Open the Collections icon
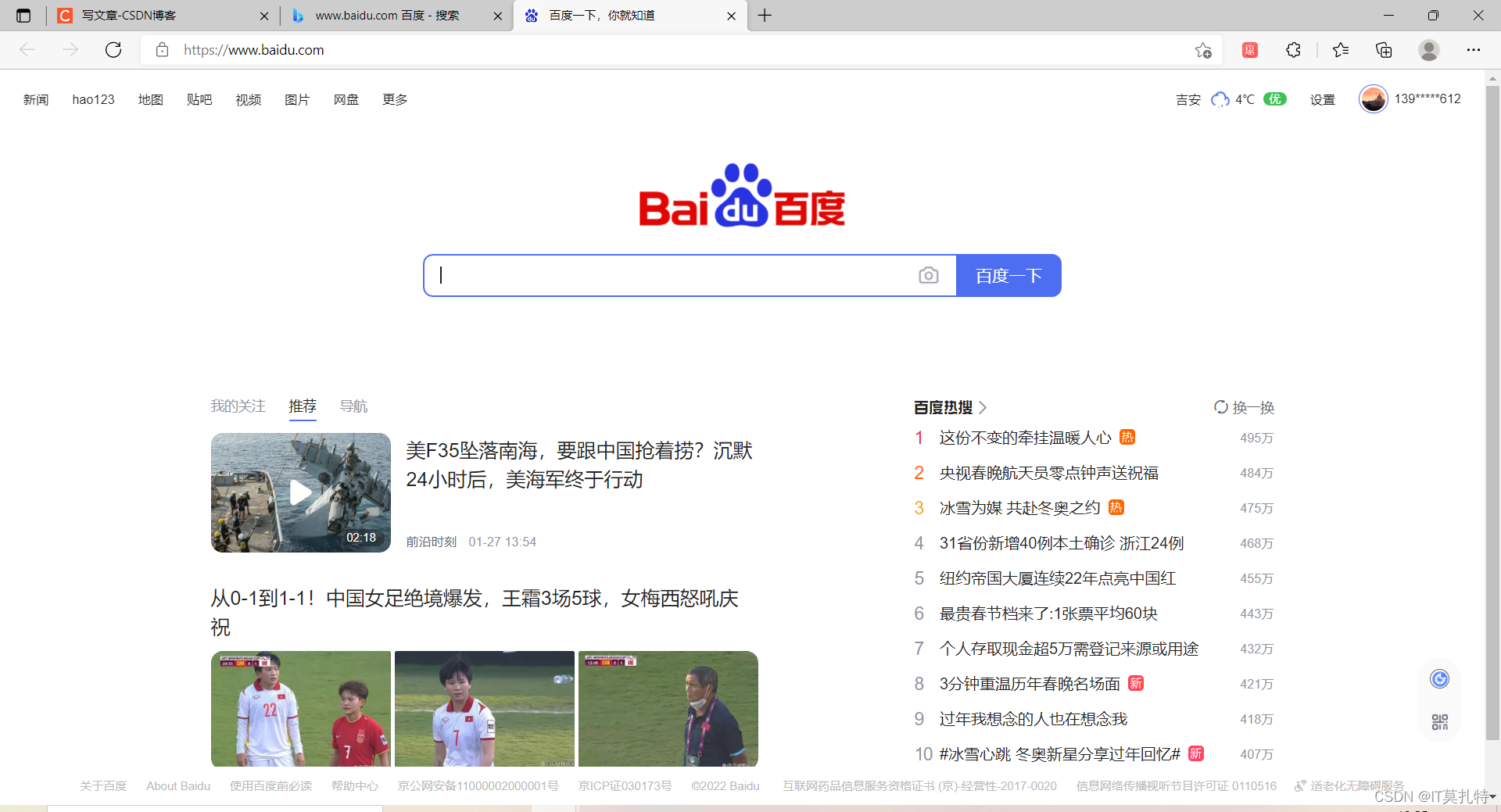The width and height of the screenshot is (1501, 812). (x=1384, y=50)
